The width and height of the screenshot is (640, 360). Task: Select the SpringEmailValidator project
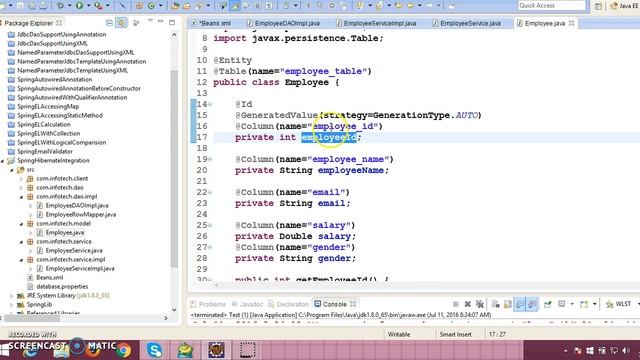(44, 152)
